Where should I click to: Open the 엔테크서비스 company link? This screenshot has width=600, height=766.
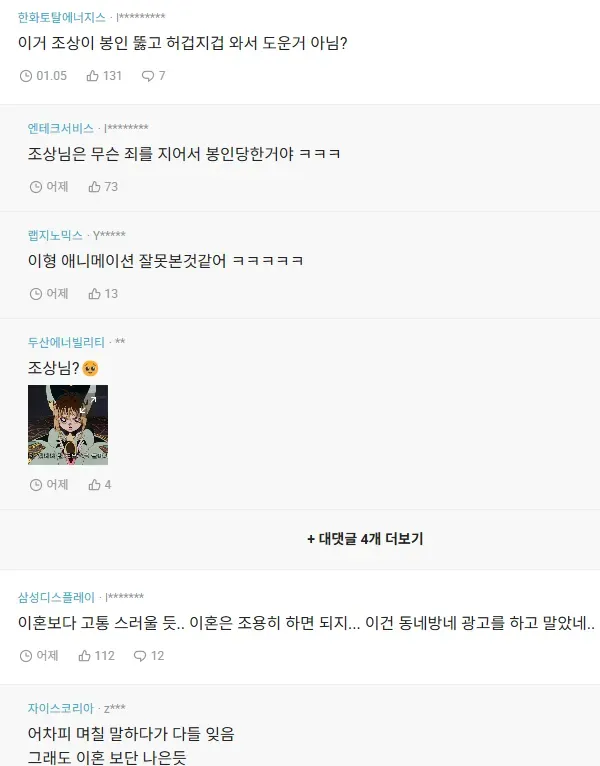pyautogui.click(x=61, y=128)
